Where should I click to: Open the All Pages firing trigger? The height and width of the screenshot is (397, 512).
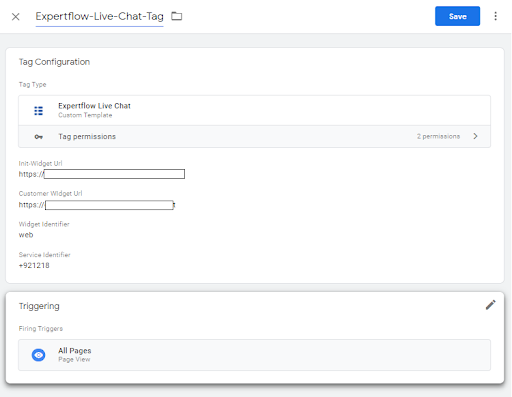[254, 355]
